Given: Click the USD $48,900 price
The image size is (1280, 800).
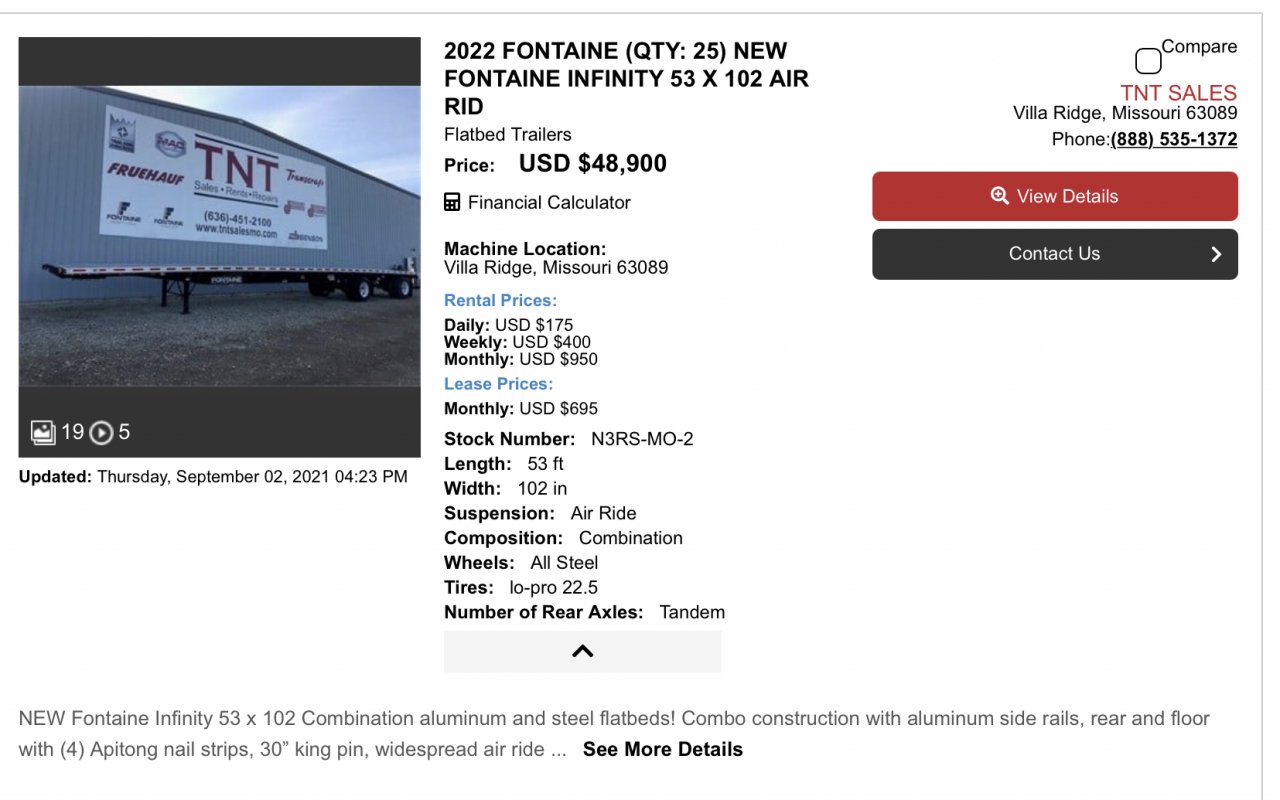Looking at the screenshot, I should (592, 164).
